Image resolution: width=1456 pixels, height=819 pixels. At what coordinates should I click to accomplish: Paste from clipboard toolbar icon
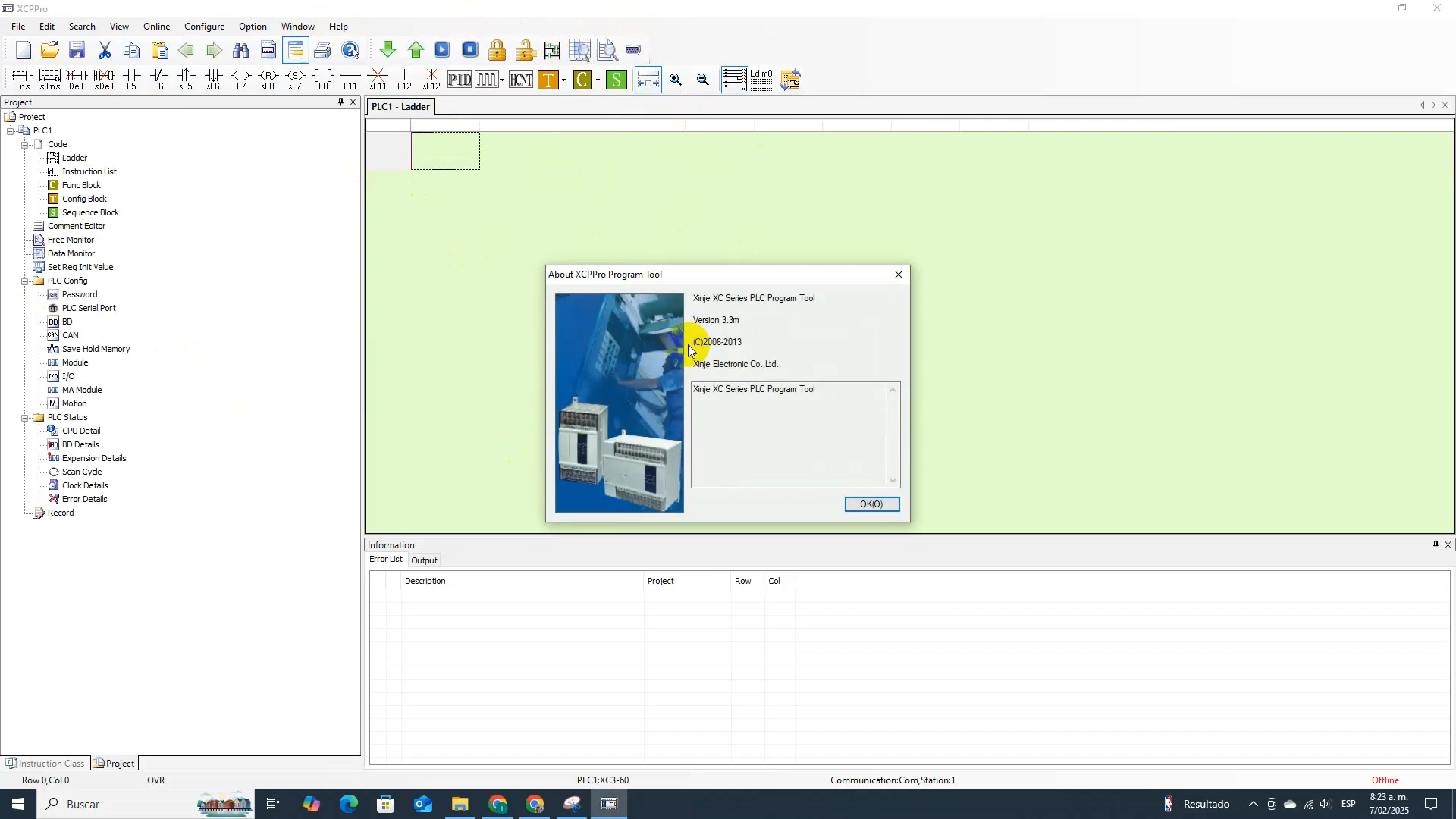point(159,51)
